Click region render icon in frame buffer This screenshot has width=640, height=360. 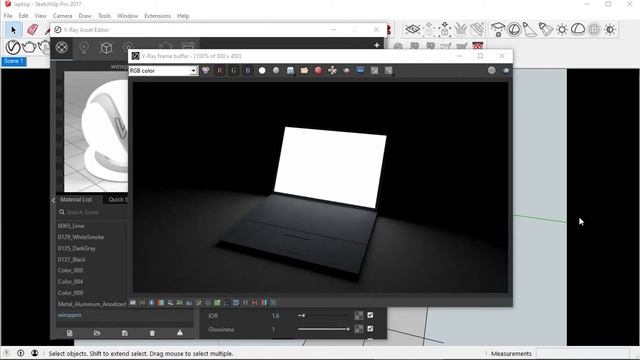tap(360, 71)
